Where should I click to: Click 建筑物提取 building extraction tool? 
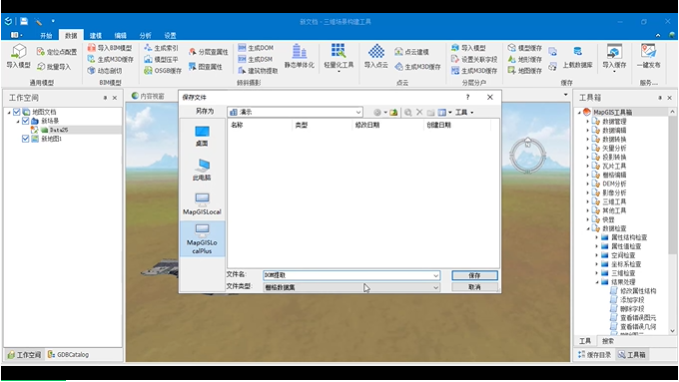point(258,71)
